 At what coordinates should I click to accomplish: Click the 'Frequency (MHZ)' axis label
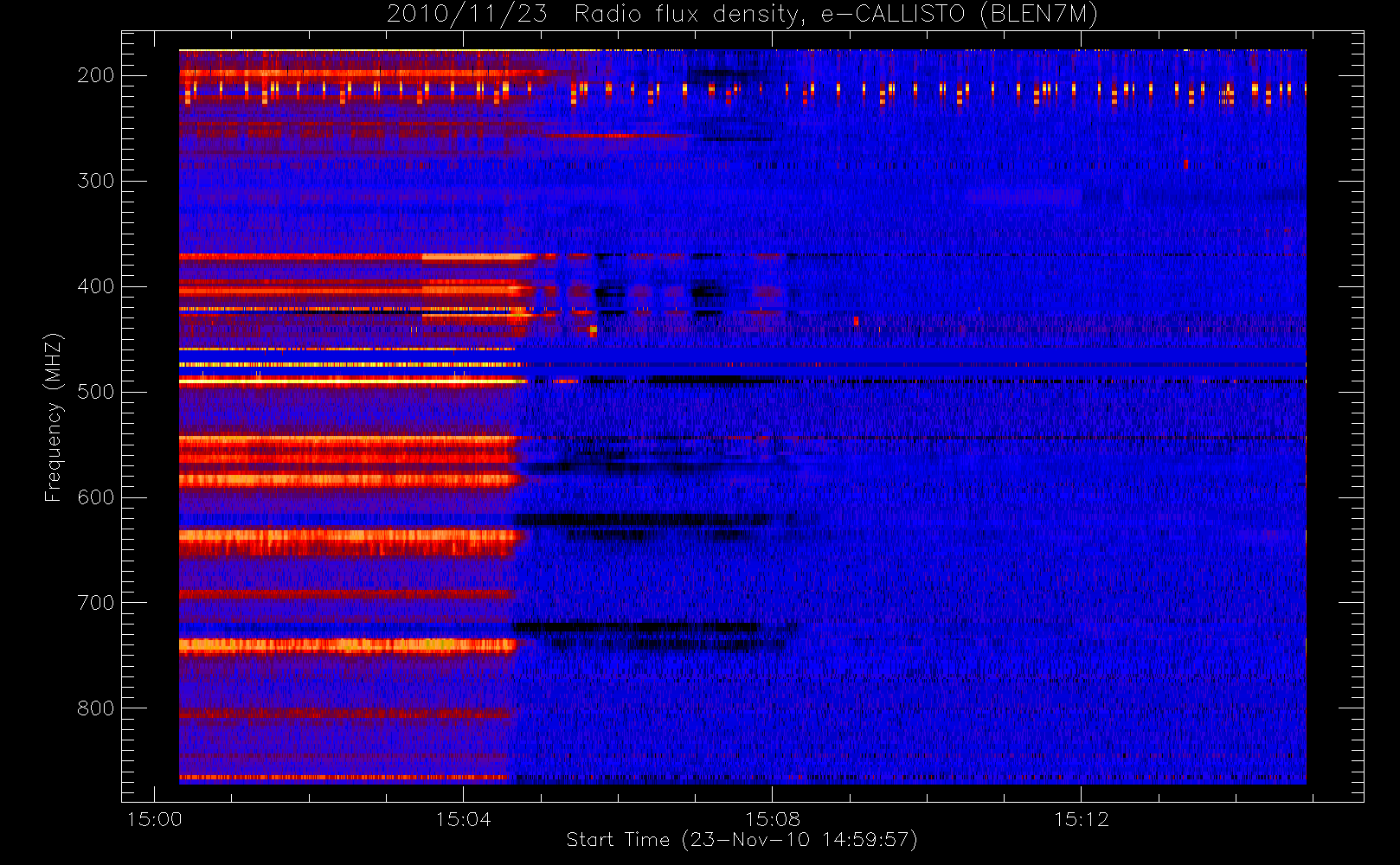(x=54, y=417)
